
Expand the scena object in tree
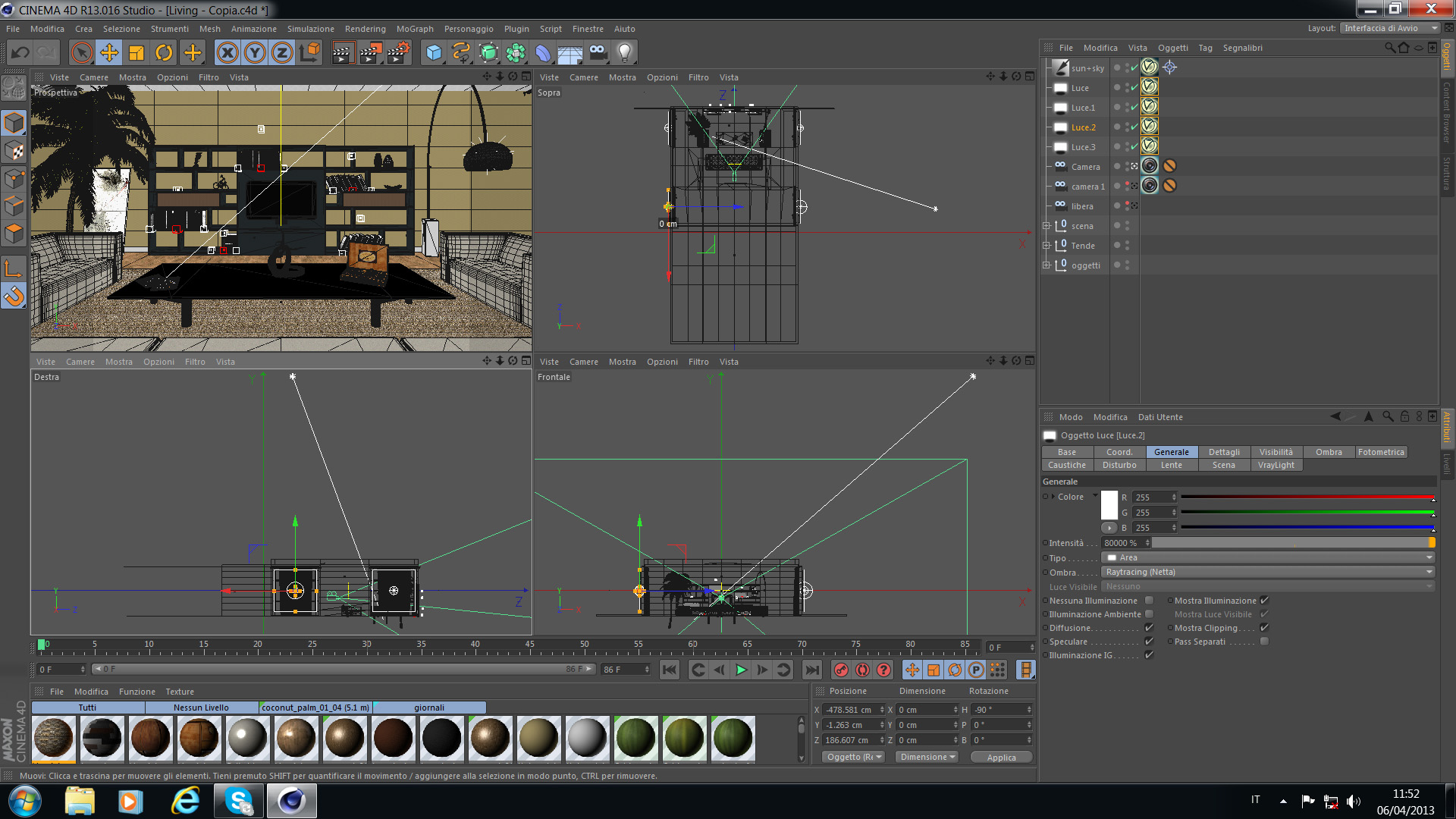click(x=1046, y=226)
